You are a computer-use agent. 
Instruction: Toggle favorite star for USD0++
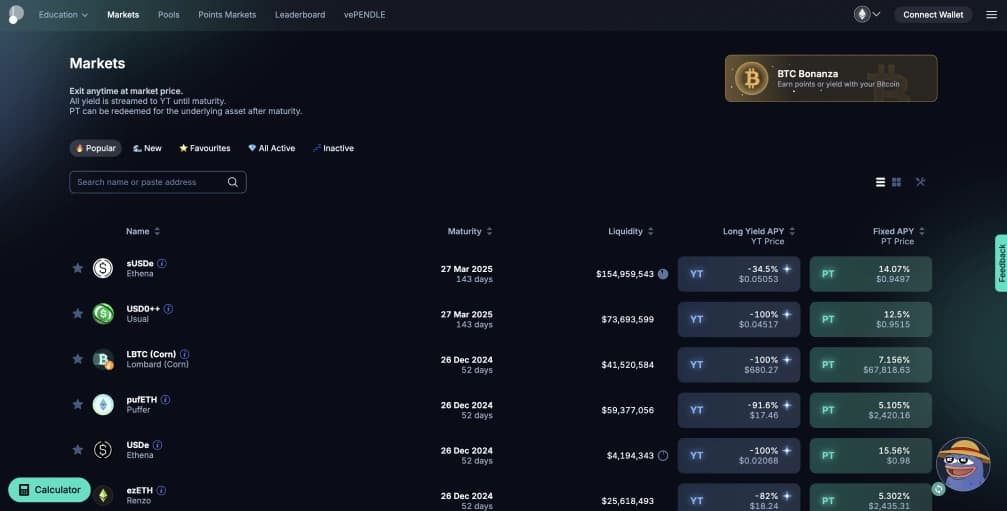tap(77, 314)
